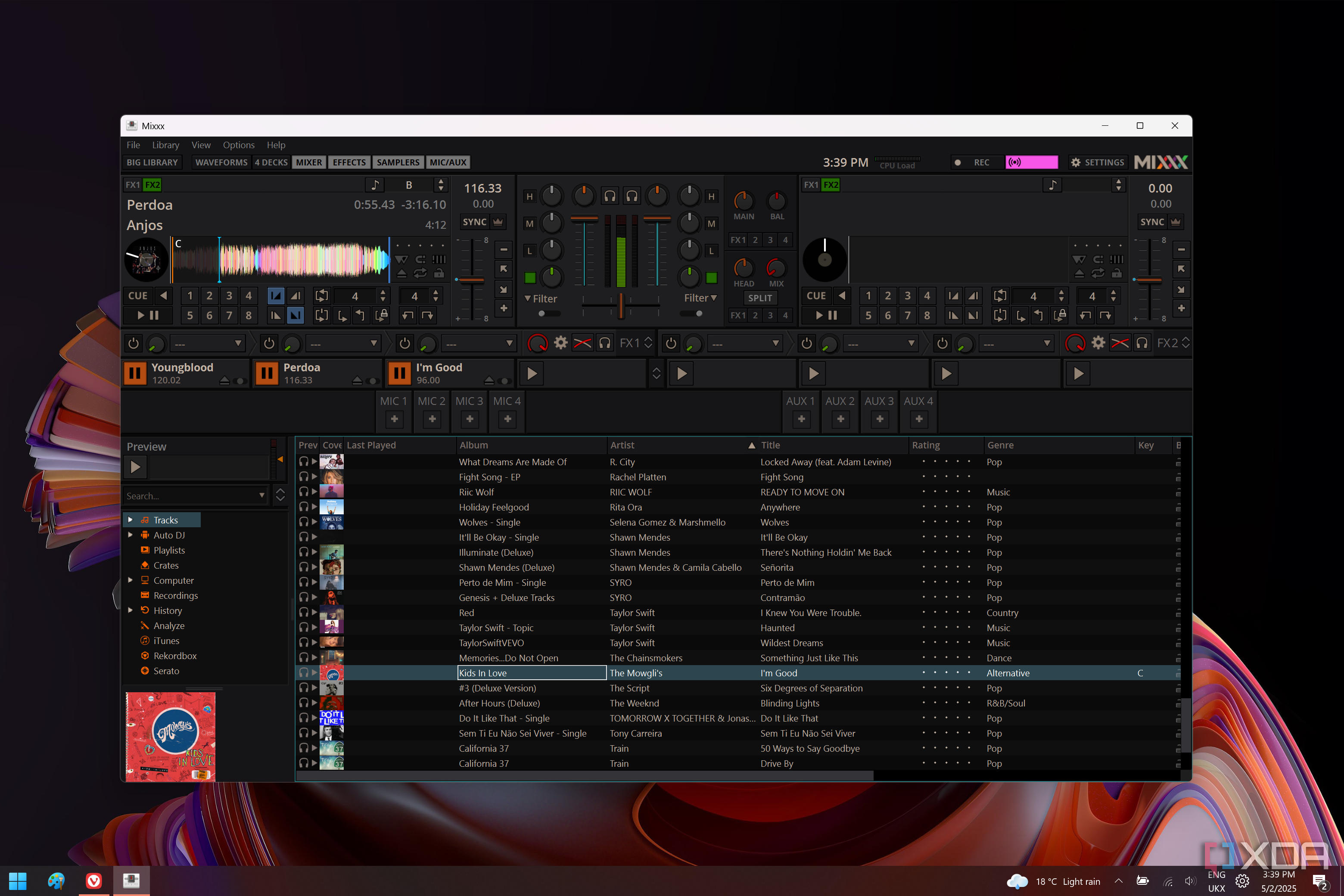Click hotcue 3 on left deck
Screen dimensions: 1344x896
(229, 296)
